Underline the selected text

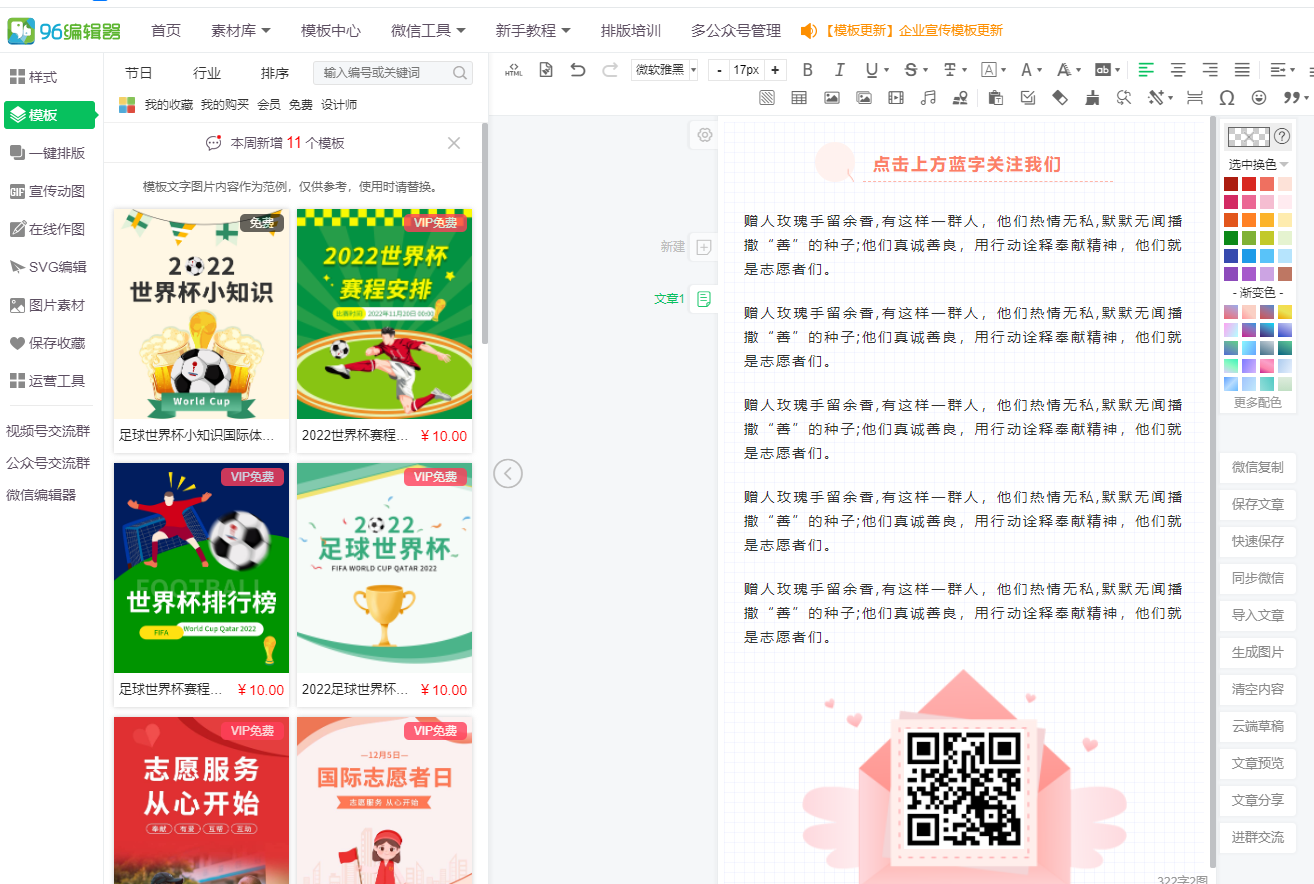(872, 70)
